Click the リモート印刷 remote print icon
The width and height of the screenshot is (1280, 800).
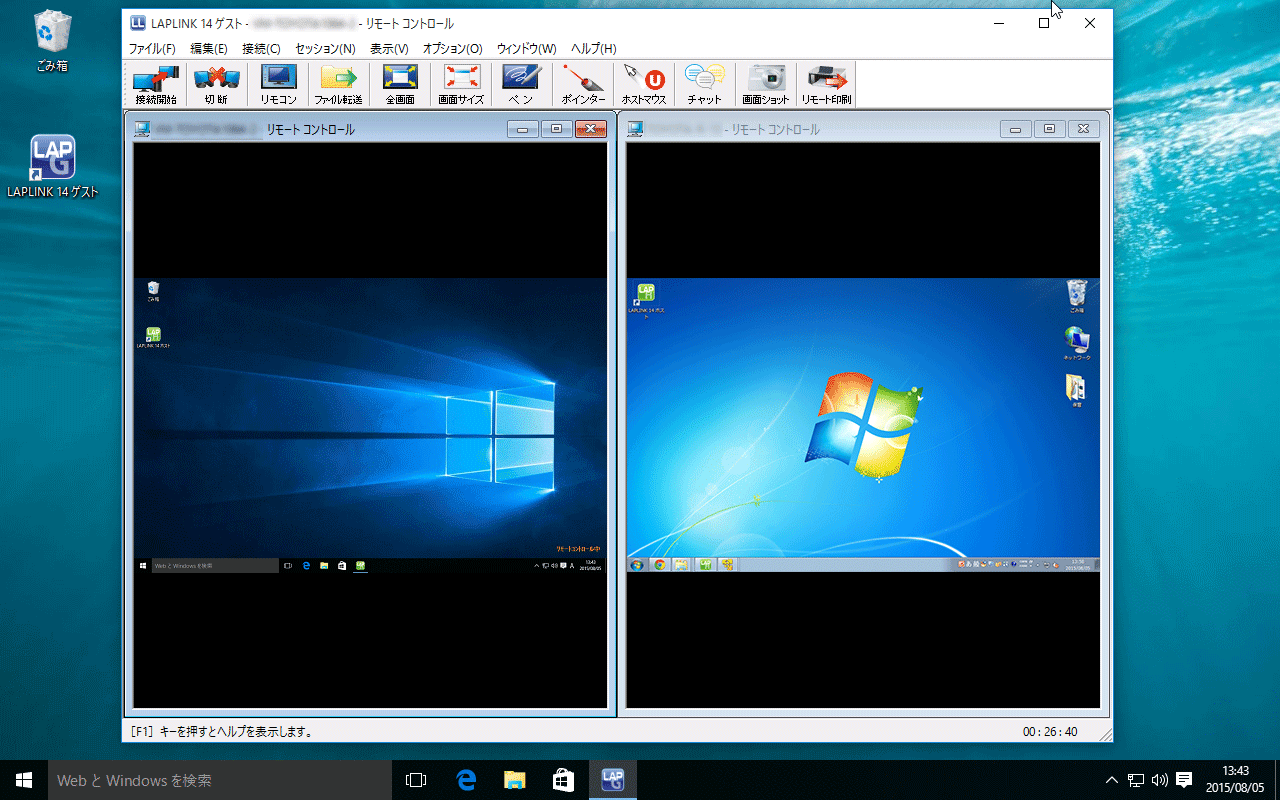tap(826, 84)
